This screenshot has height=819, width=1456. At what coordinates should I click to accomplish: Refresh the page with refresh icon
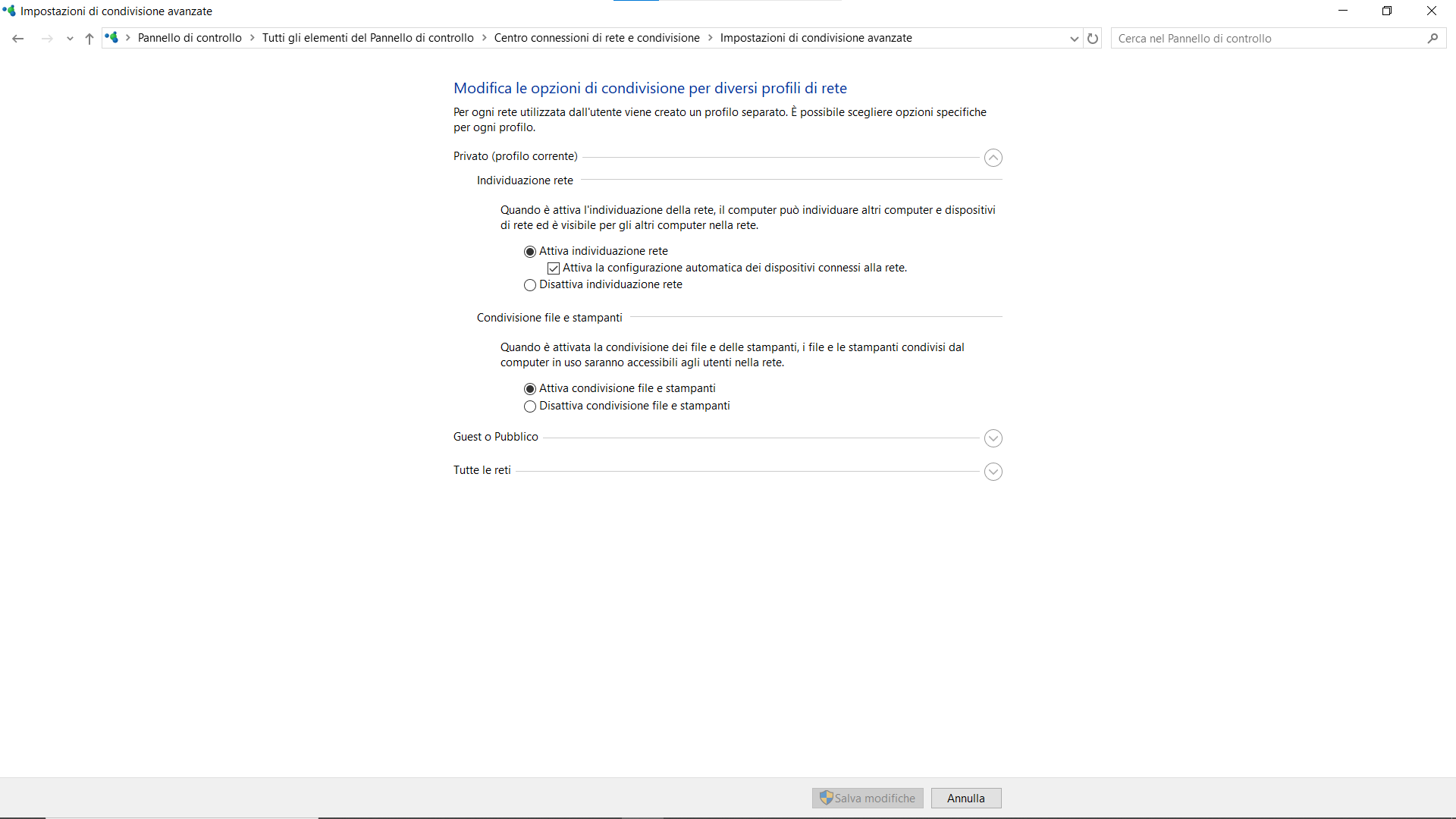click(1093, 39)
